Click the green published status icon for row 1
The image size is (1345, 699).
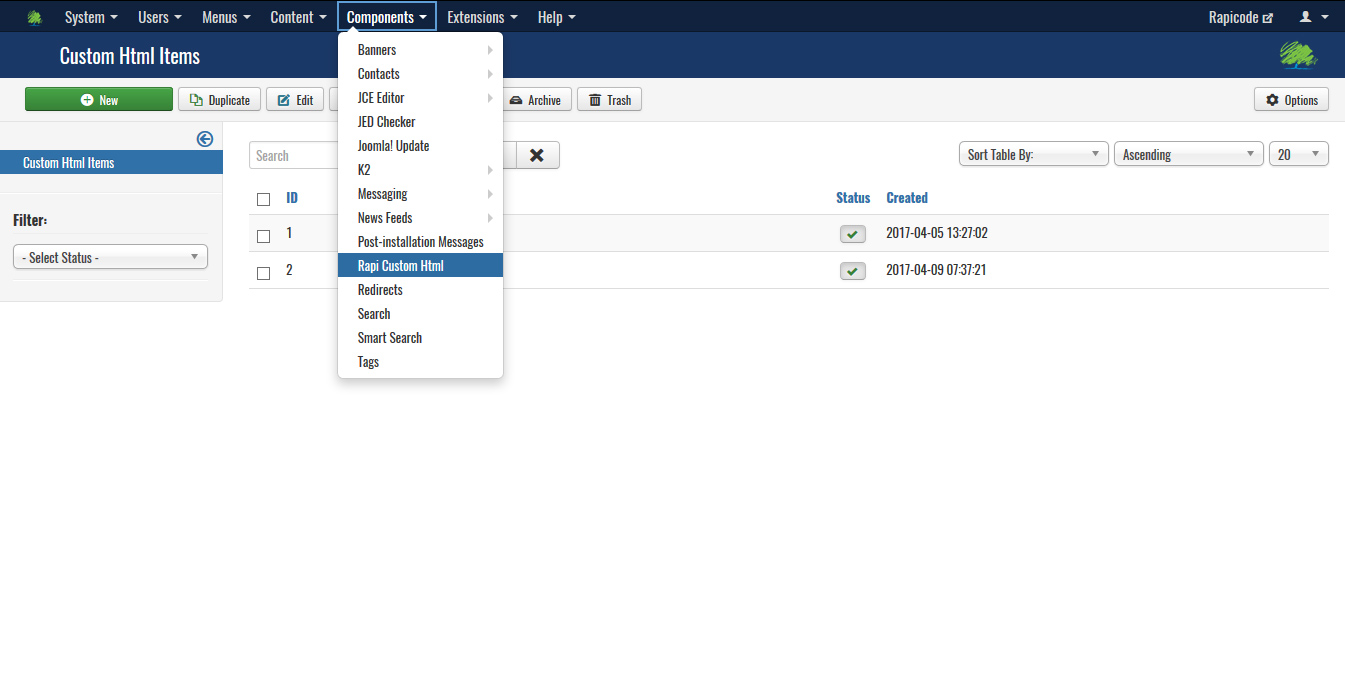(853, 234)
